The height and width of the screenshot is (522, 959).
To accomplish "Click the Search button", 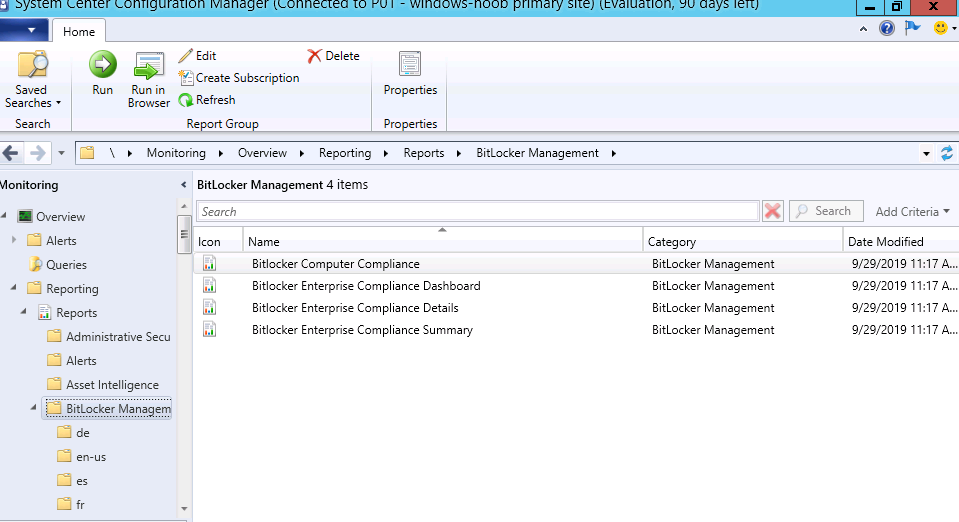I will click(826, 211).
